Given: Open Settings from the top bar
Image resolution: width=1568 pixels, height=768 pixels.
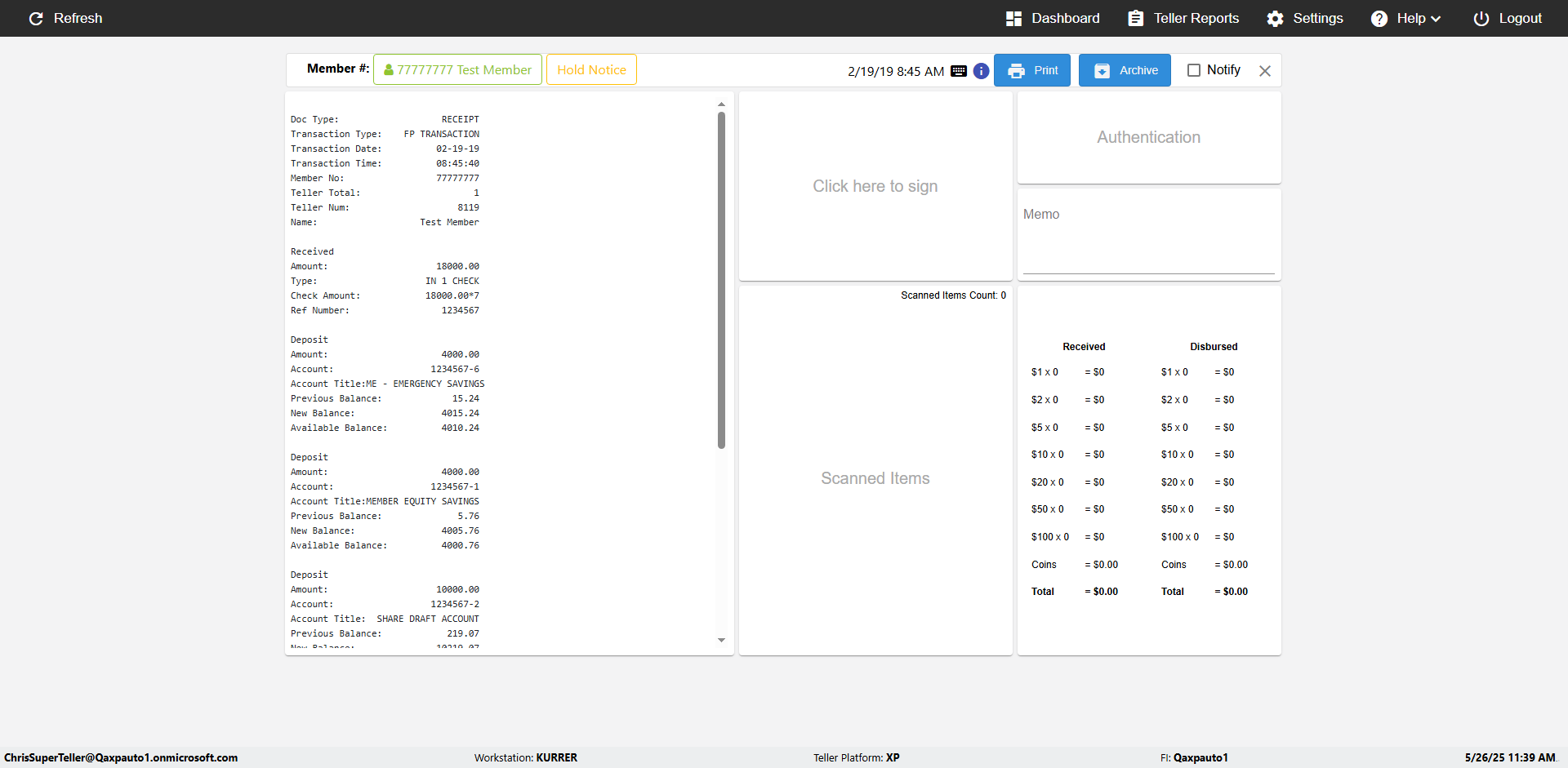Looking at the screenshot, I should [x=1304, y=18].
